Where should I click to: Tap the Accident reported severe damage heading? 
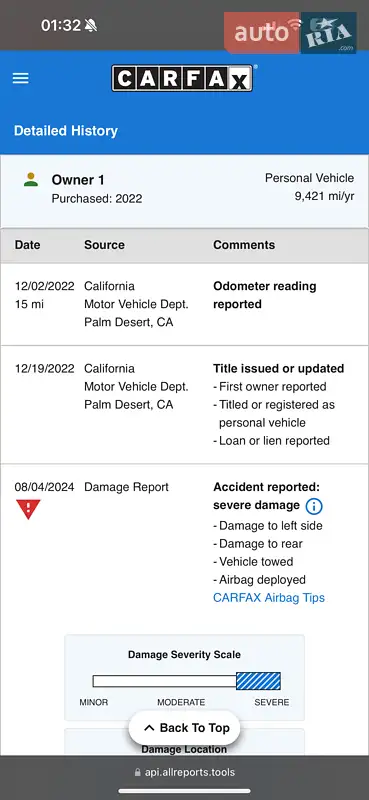(266, 496)
